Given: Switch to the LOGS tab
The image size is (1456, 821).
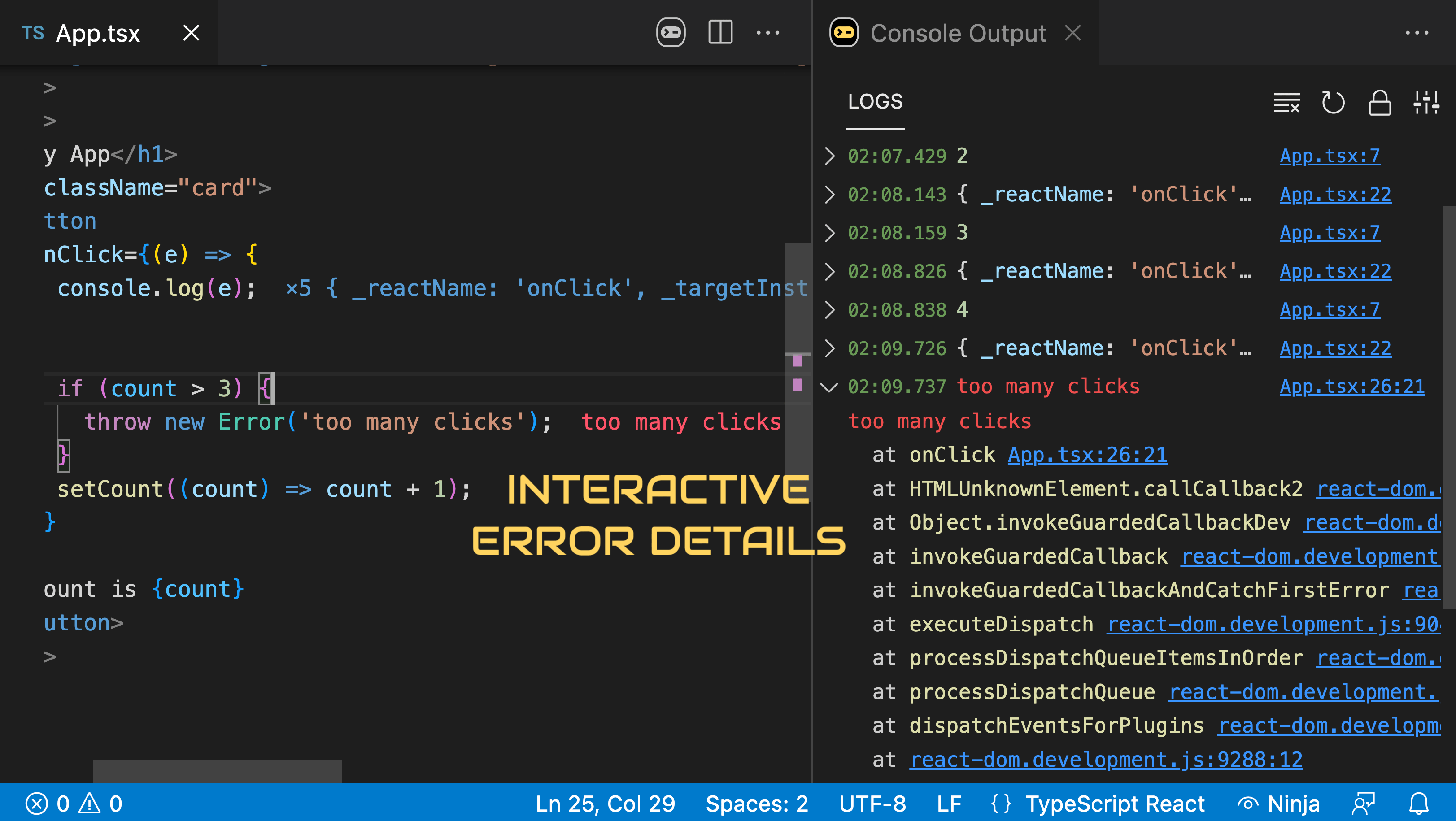Looking at the screenshot, I should point(875,102).
